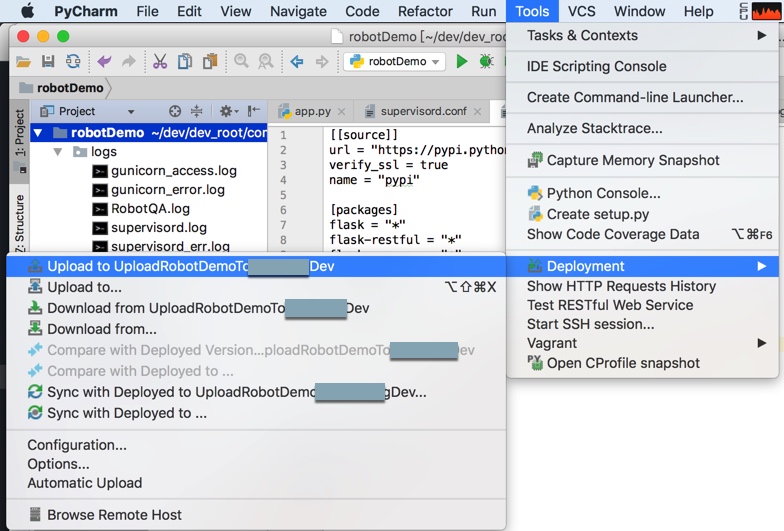This screenshot has width=784, height=531.
Task: Choose Sync with Deployed to ... item
Action: (256, 413)
